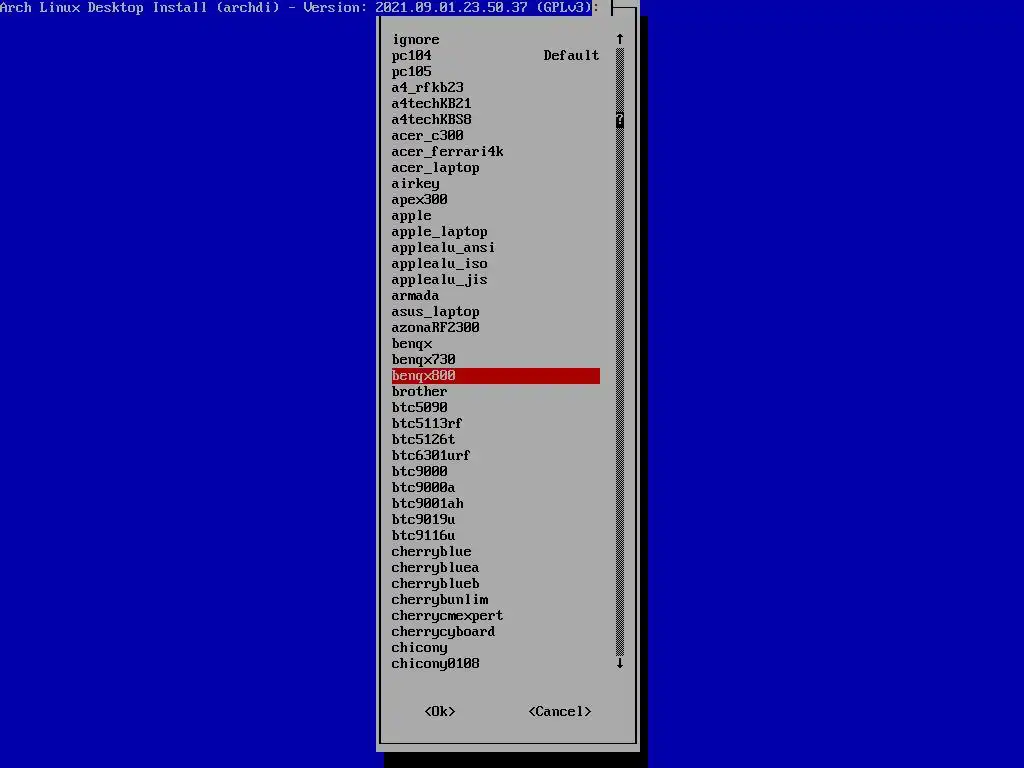
Task: Choose cherrycyboard keyboard model
Action: click(x=496, y=632)
